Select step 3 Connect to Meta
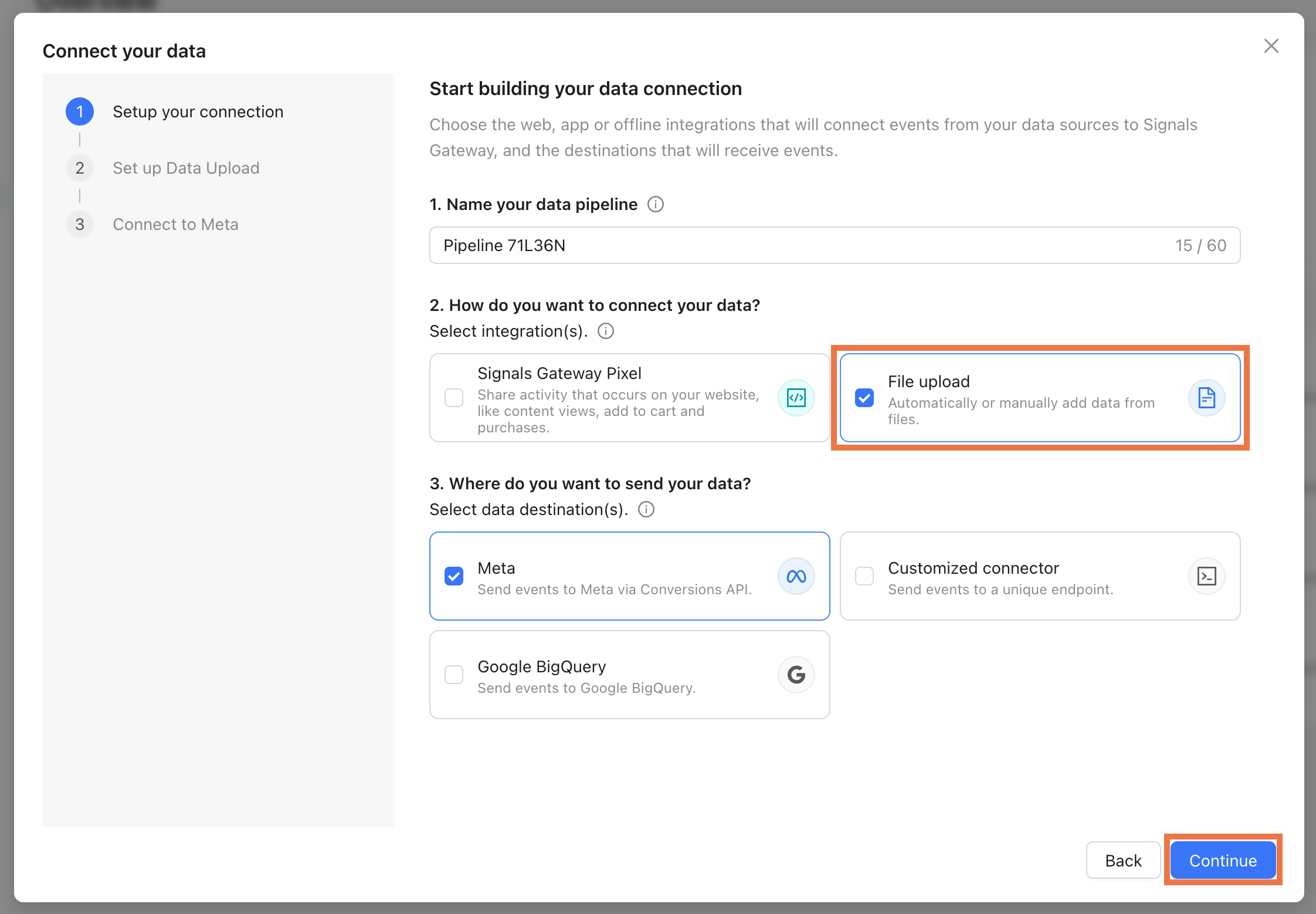The width and height of the screenshot is (1316, 914). click(x=175, y=224)
